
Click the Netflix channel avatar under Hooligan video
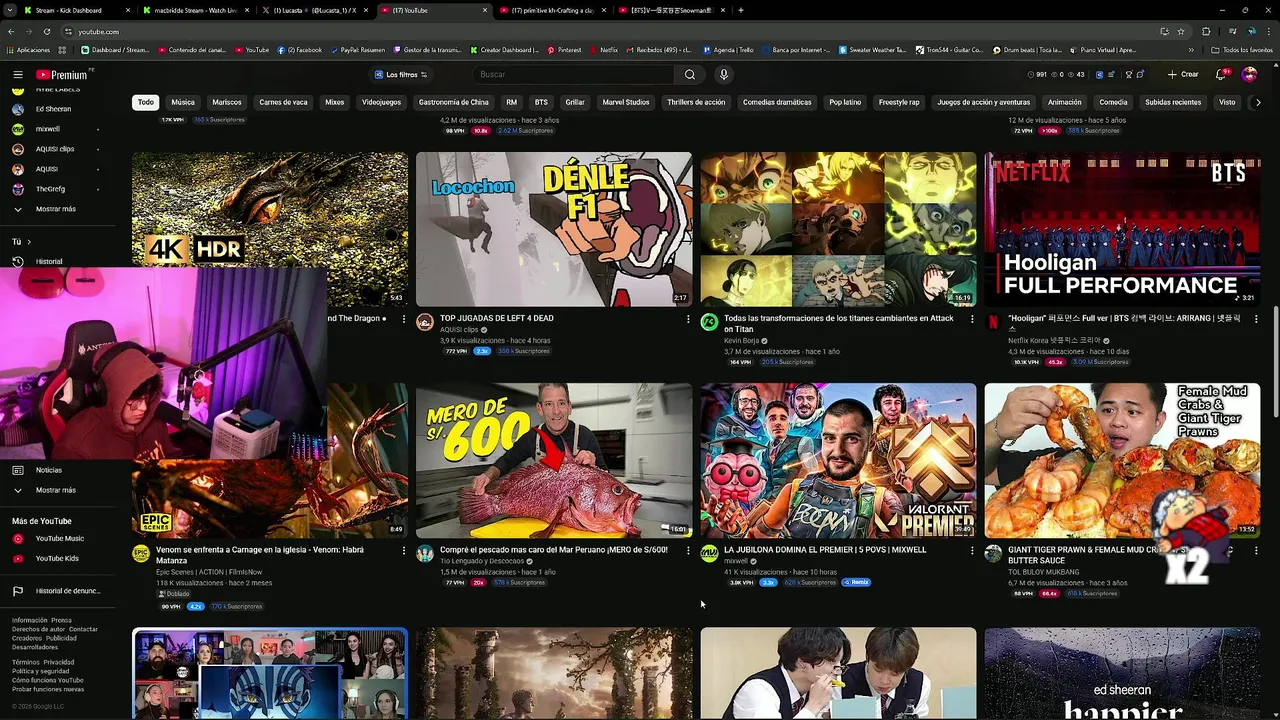[x=993, y=322]
